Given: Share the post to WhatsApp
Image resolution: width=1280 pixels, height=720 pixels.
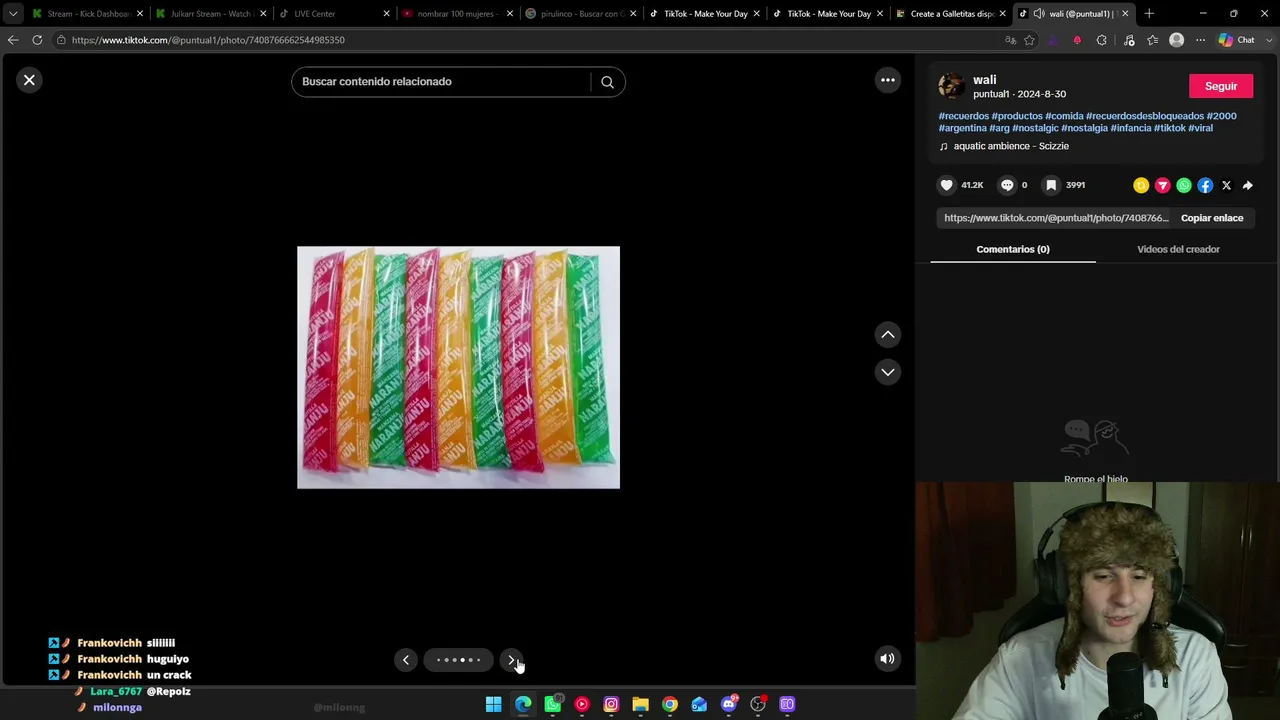Looking at the screenshot, I should pos(1184,185).
